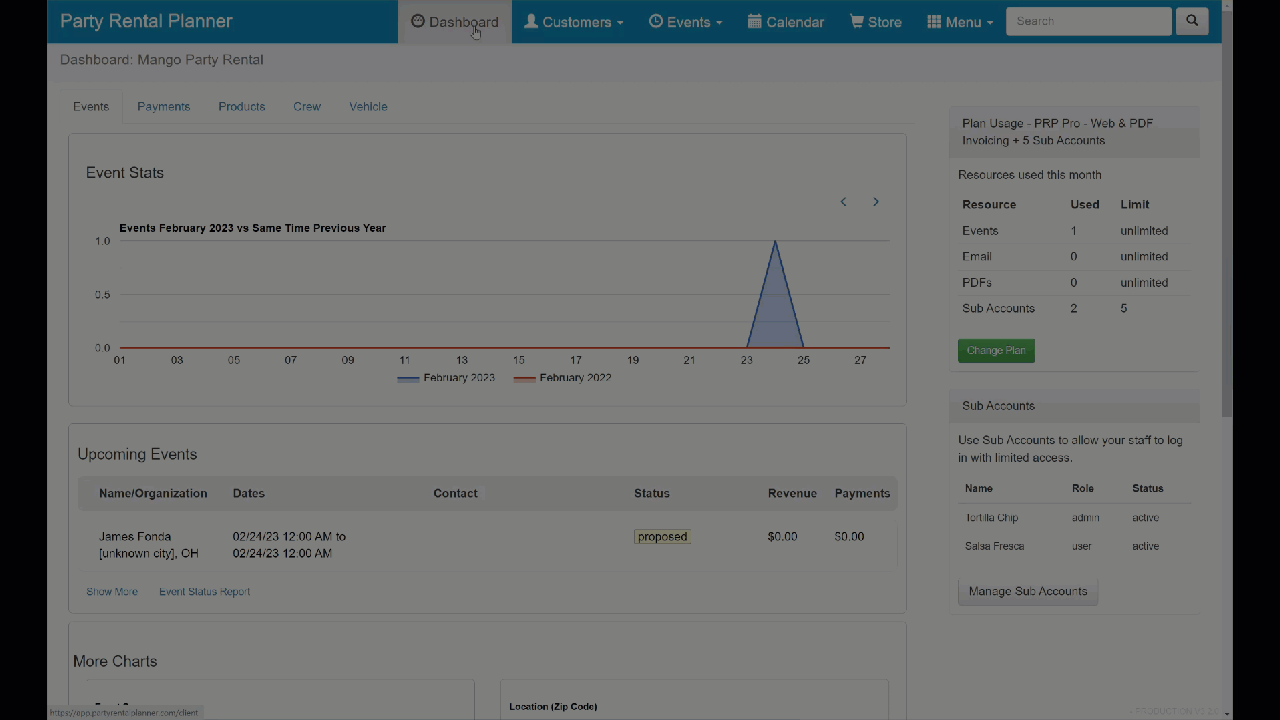The height and width of the screenshot is (720, 1280).
Task: Go to previous chart with left arrow
Action: 843,202
